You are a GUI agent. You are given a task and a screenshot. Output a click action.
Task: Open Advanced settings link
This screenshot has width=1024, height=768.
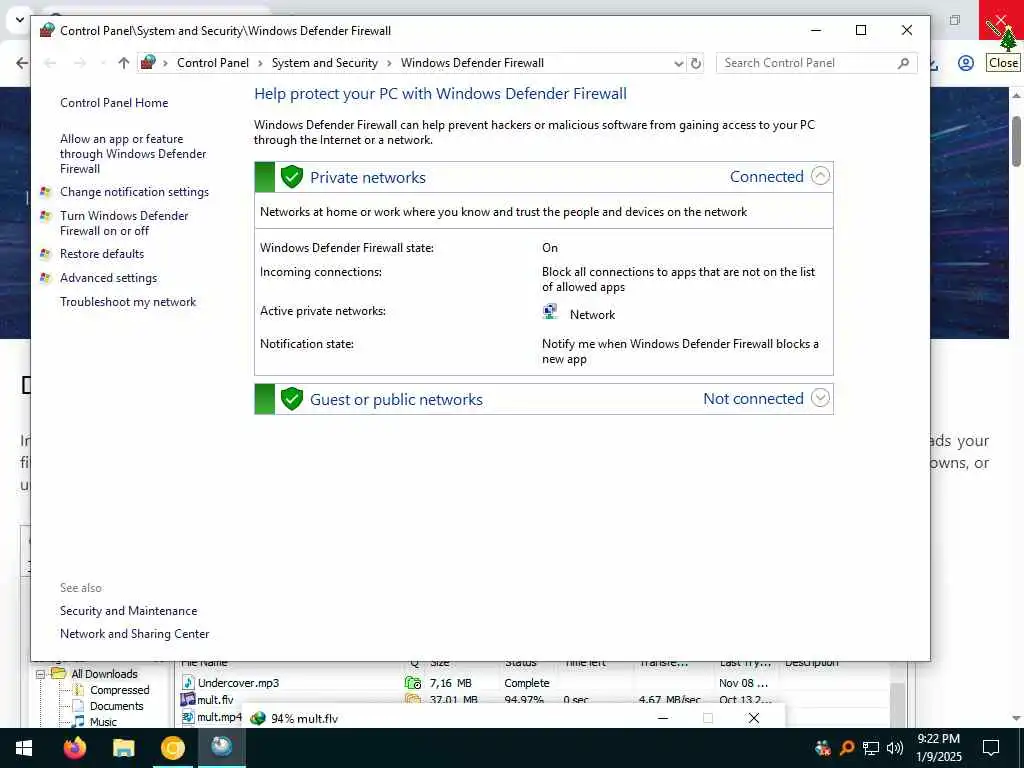(108, 278)
